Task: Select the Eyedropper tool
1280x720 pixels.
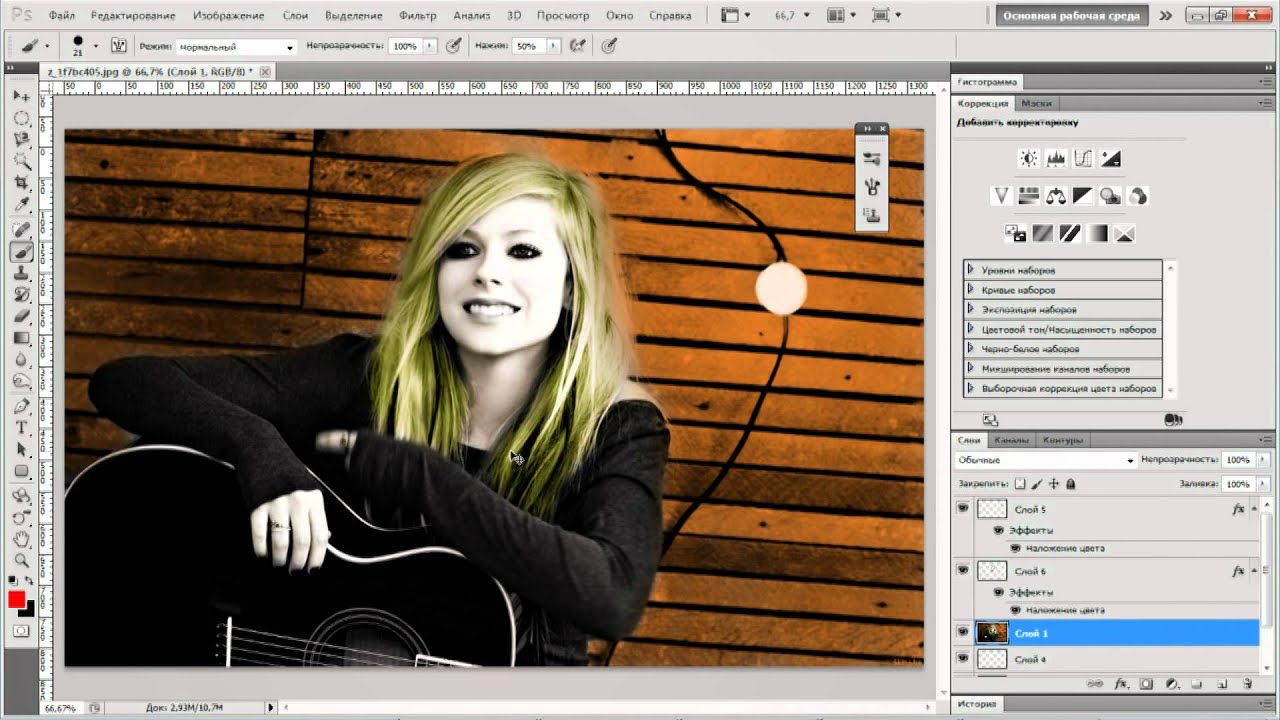Action: click(x=21, y=205)
